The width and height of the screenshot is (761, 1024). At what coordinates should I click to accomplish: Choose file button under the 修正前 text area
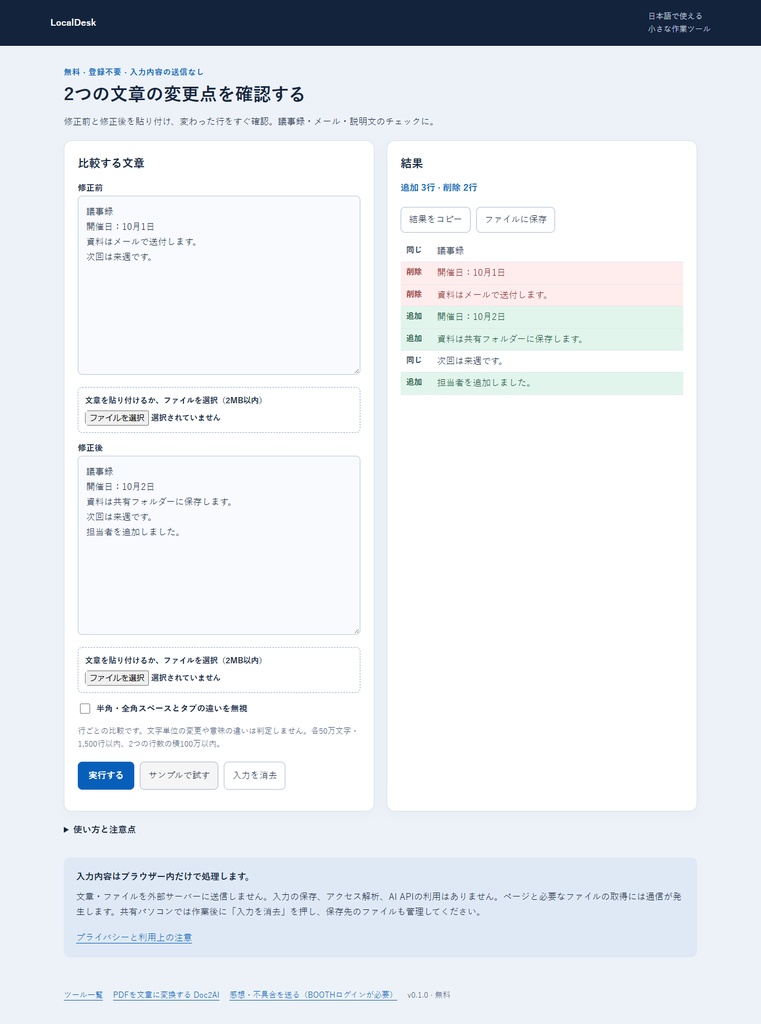tap(117, 418)
